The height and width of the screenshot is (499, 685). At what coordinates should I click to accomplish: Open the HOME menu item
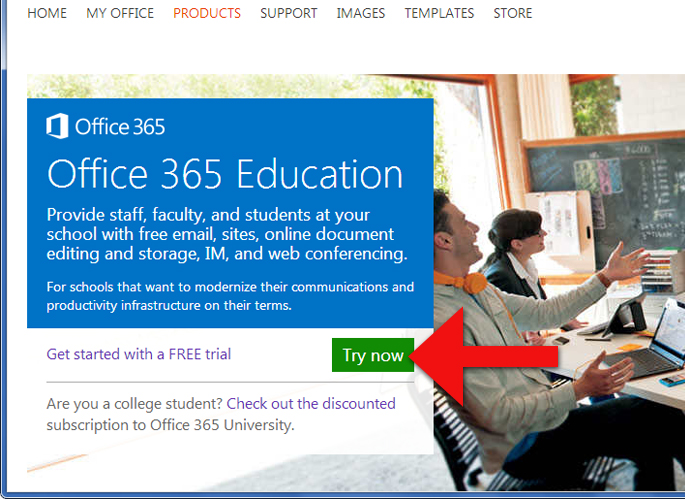[x=47, y=13]
